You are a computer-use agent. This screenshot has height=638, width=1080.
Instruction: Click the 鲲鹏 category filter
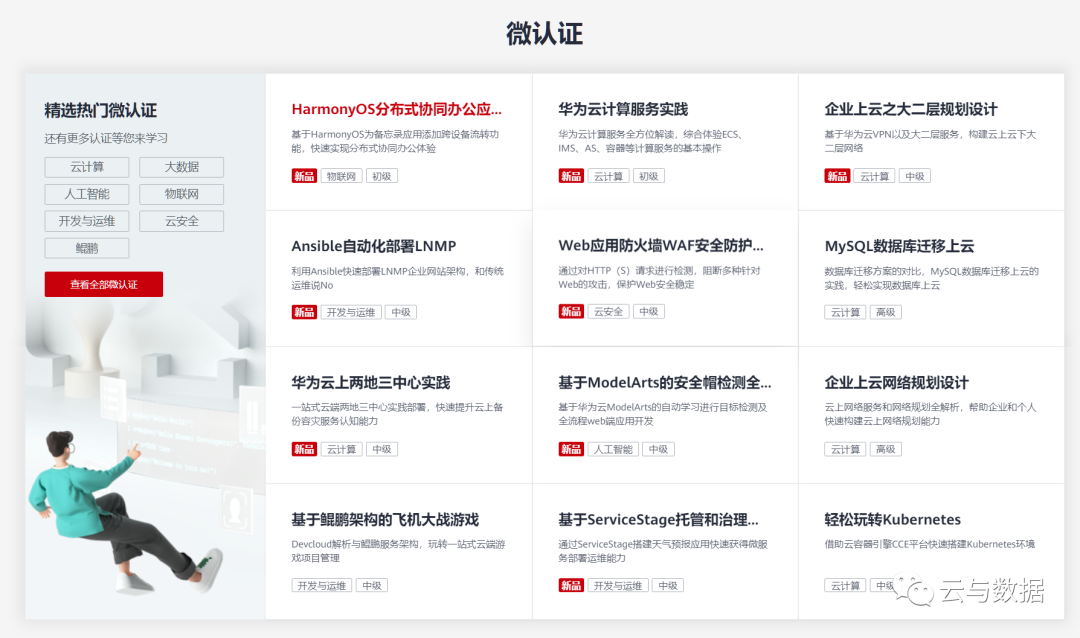tap(86, 247)
